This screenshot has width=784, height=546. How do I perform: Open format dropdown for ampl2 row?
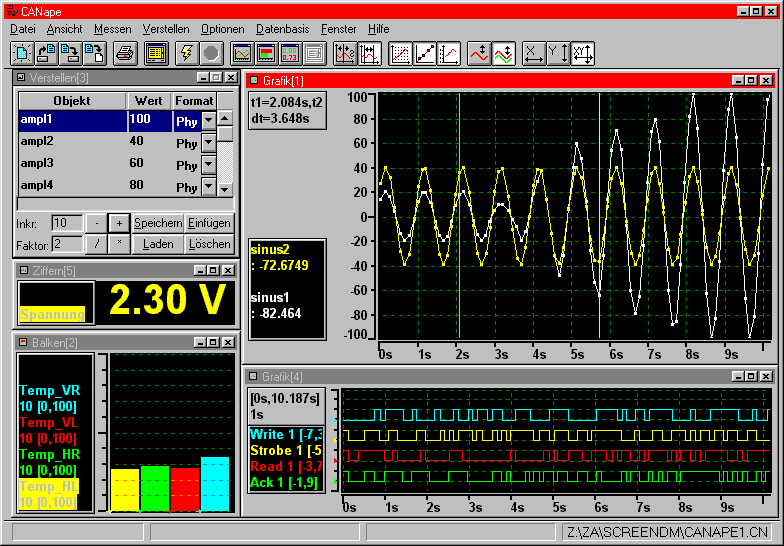208,143
